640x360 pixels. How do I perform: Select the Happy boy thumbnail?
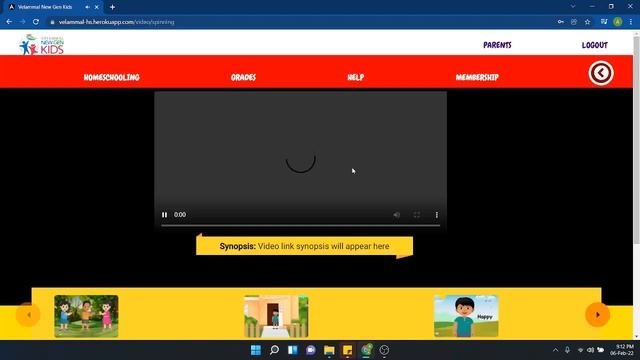466,316
